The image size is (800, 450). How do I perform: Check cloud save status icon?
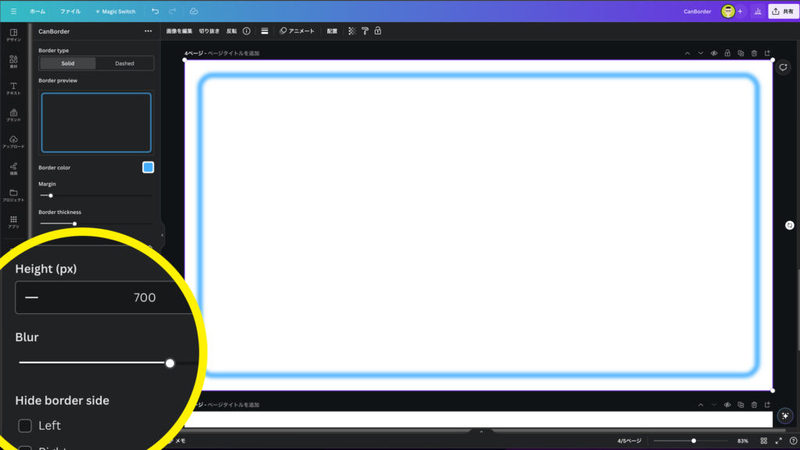point(194,11)
